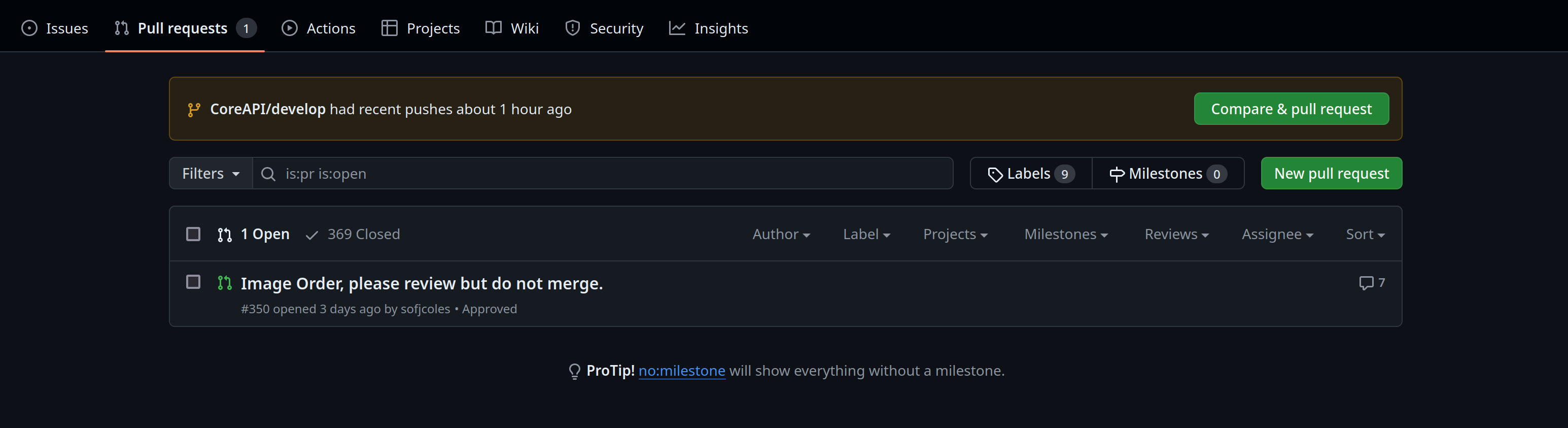
Task: Switch to the Projects tab
Action: (420, 28)
